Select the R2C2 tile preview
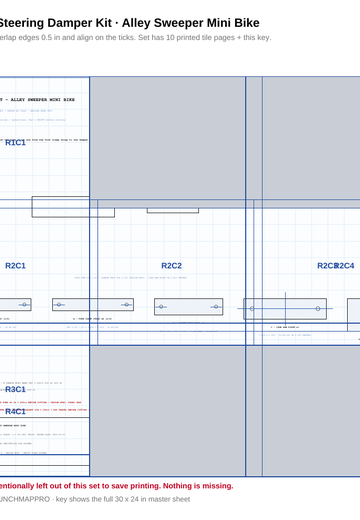360x520 pixels. 172,273
